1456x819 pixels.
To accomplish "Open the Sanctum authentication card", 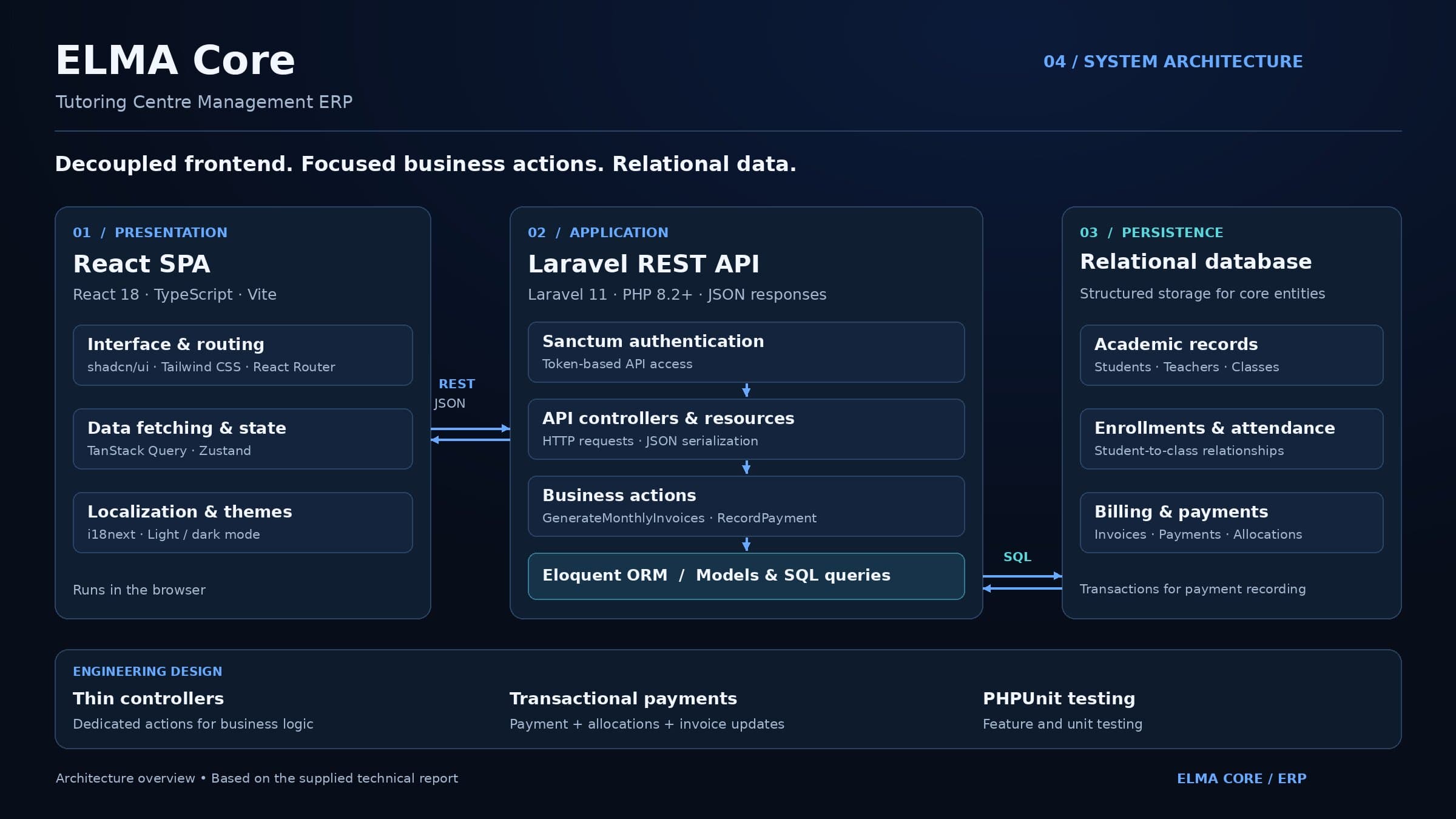I will pos(746,352).
